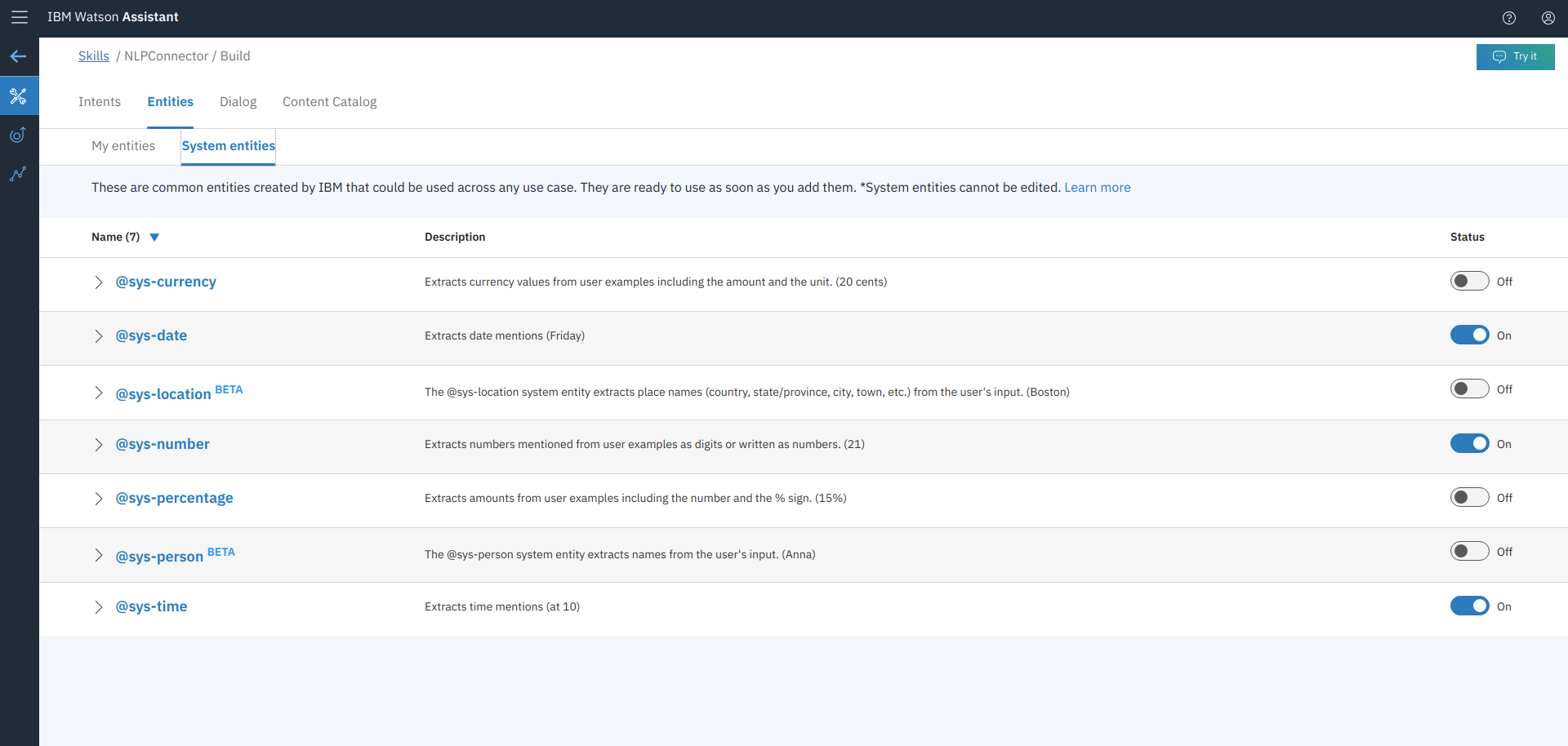
Task: Click the Status column header
Action: [1467, 238]
